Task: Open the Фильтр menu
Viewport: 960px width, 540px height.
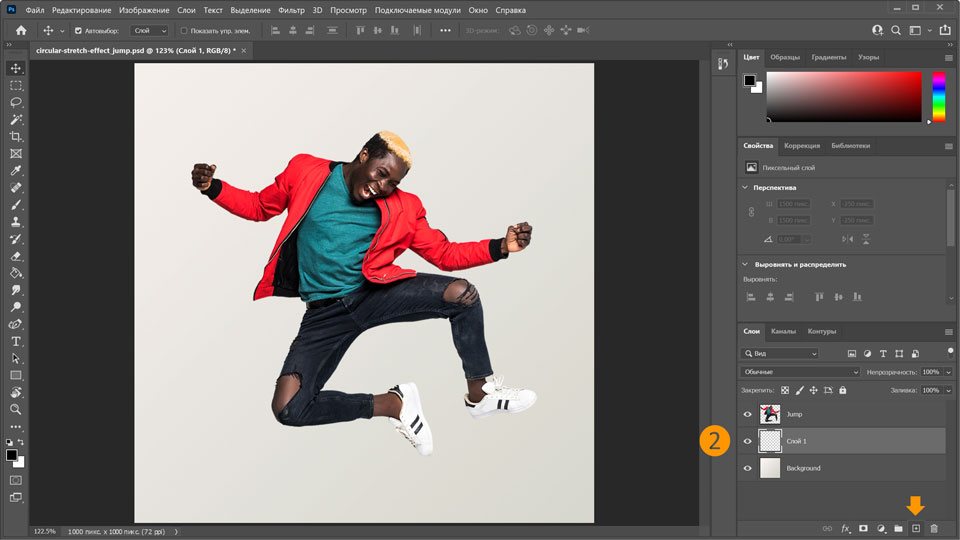Action: coord(291,10)
